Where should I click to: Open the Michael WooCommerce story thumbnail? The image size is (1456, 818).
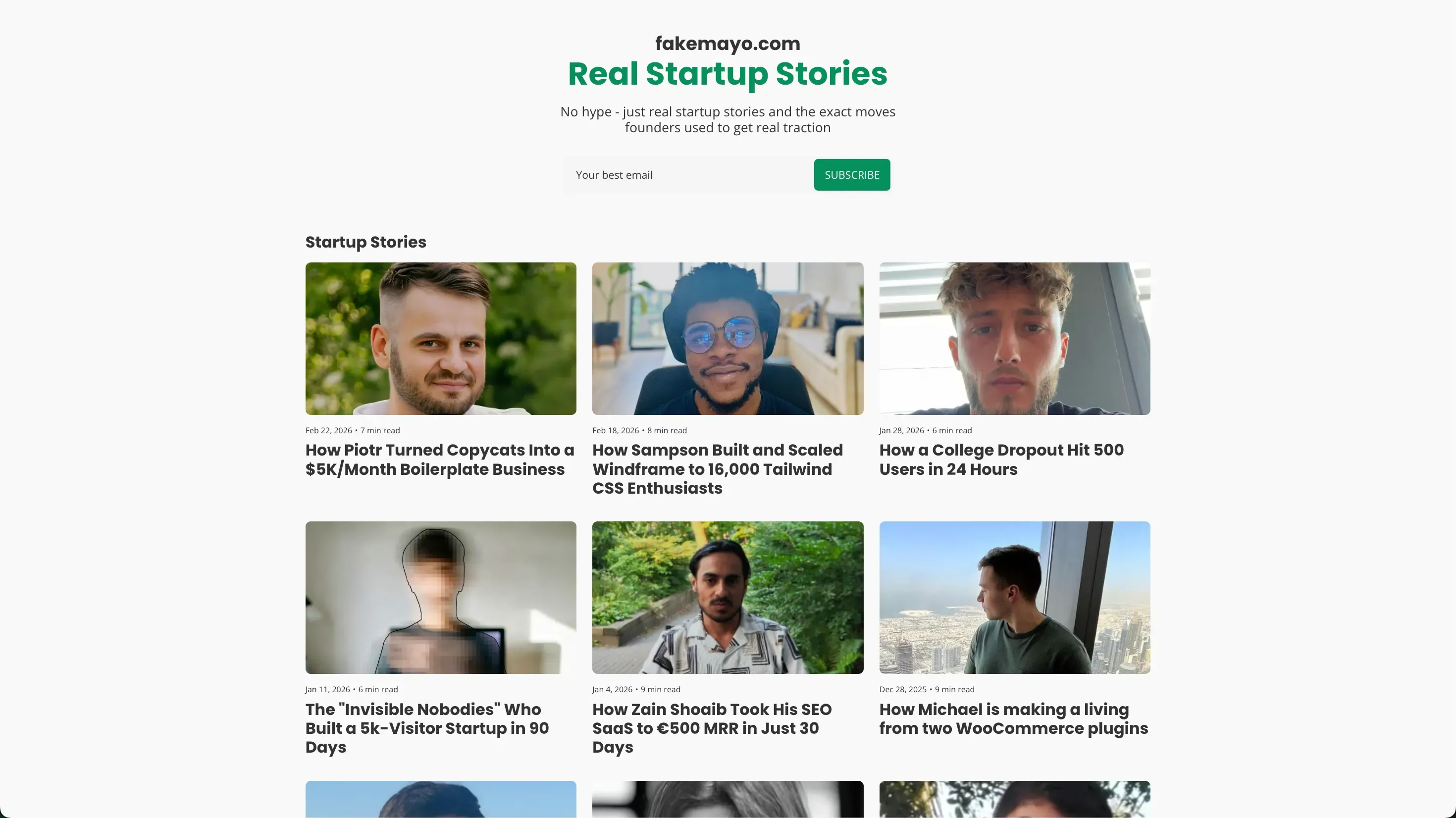pos(1014,598)
